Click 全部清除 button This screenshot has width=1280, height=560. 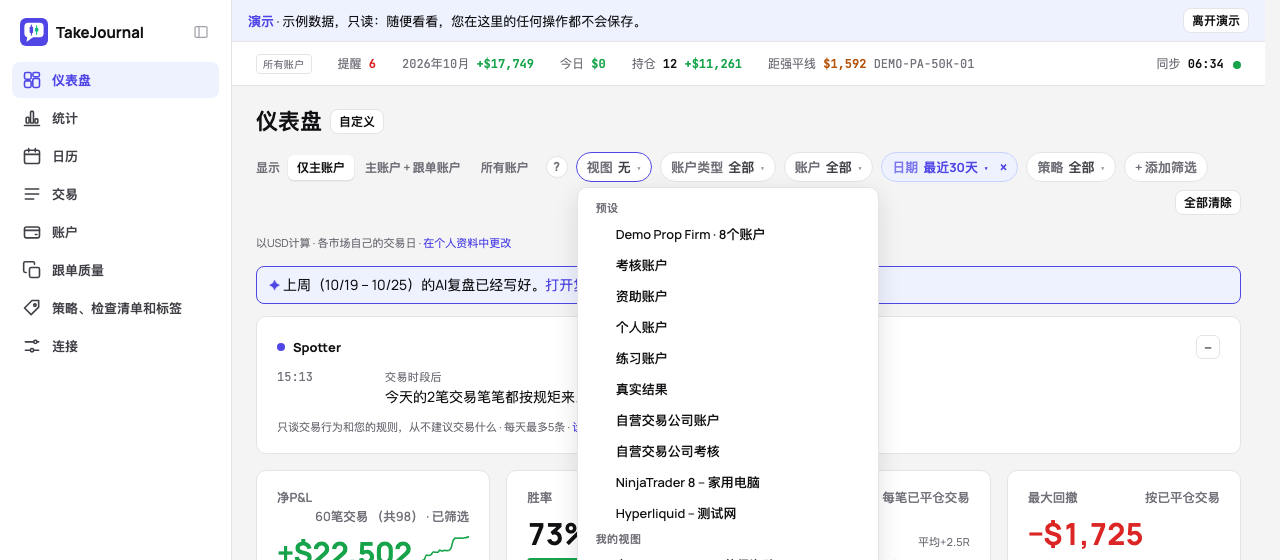pyautogui.click(x=1208, y=202)
